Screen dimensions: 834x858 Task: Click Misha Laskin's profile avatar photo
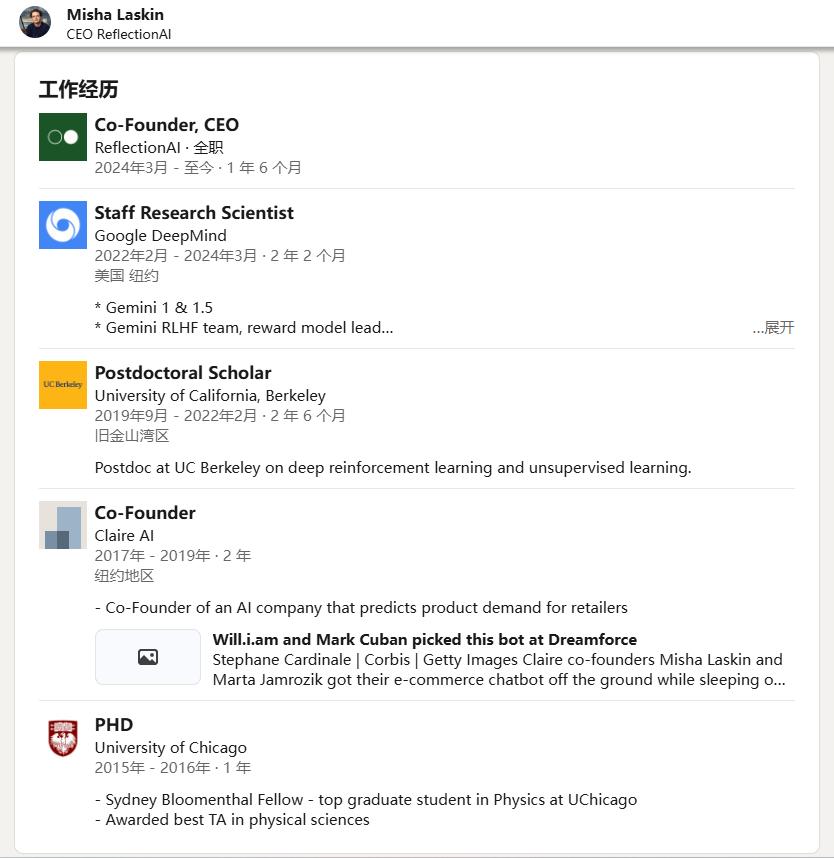coord(35,22)
